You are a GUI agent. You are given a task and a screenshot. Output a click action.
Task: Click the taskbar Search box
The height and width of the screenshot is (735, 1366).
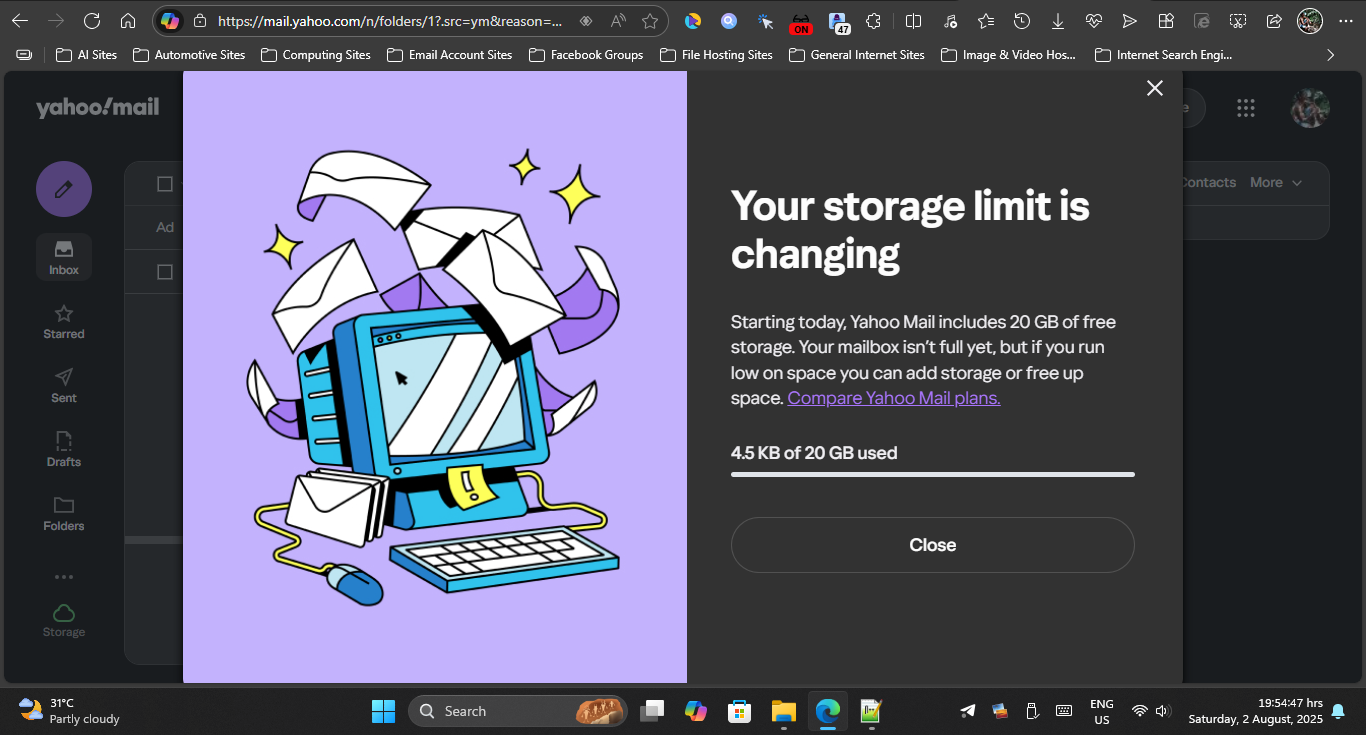pos(518,711)
